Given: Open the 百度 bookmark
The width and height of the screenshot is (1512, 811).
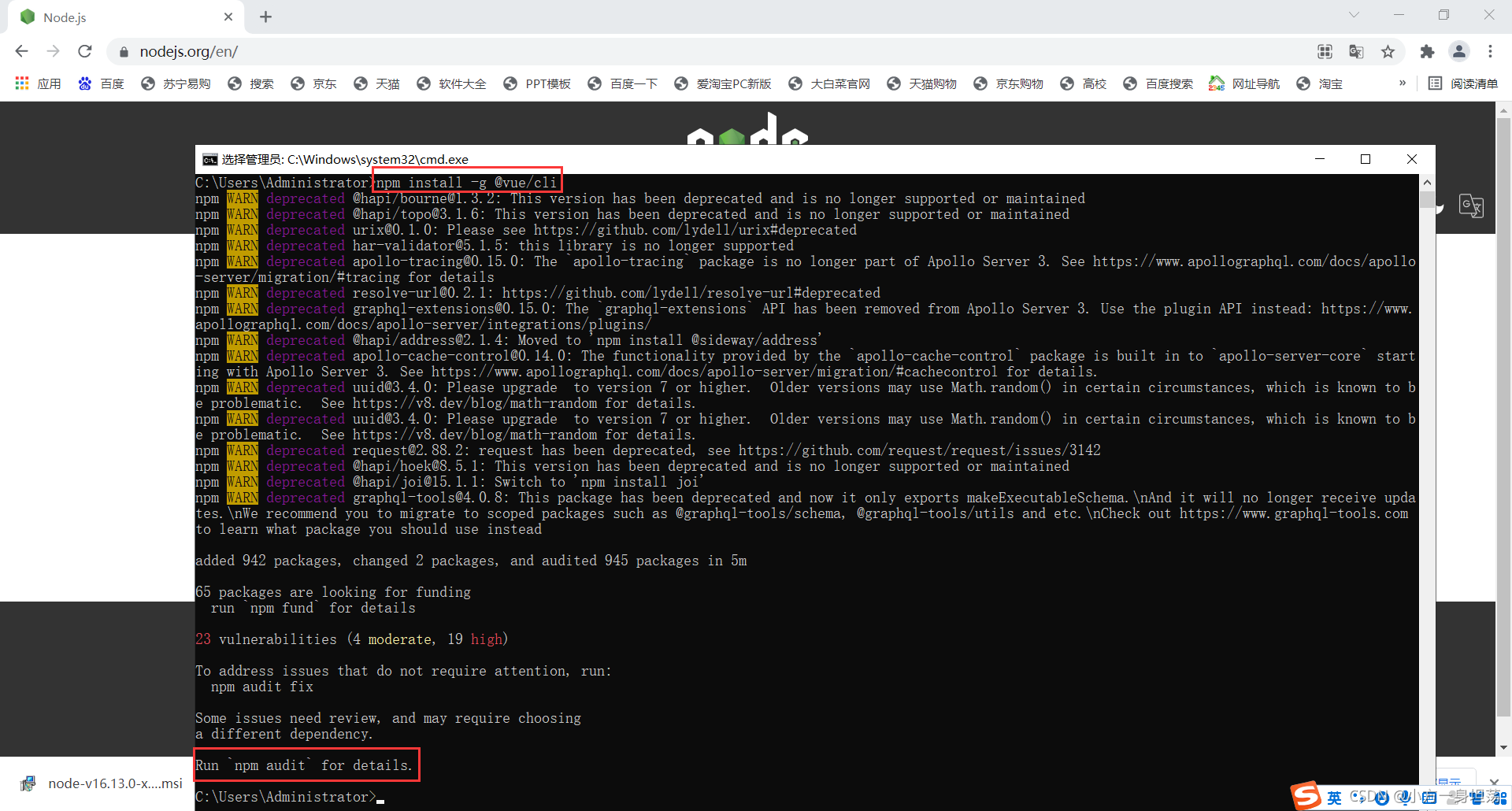Looking at the screenshot, I should [x=101, y=83].
